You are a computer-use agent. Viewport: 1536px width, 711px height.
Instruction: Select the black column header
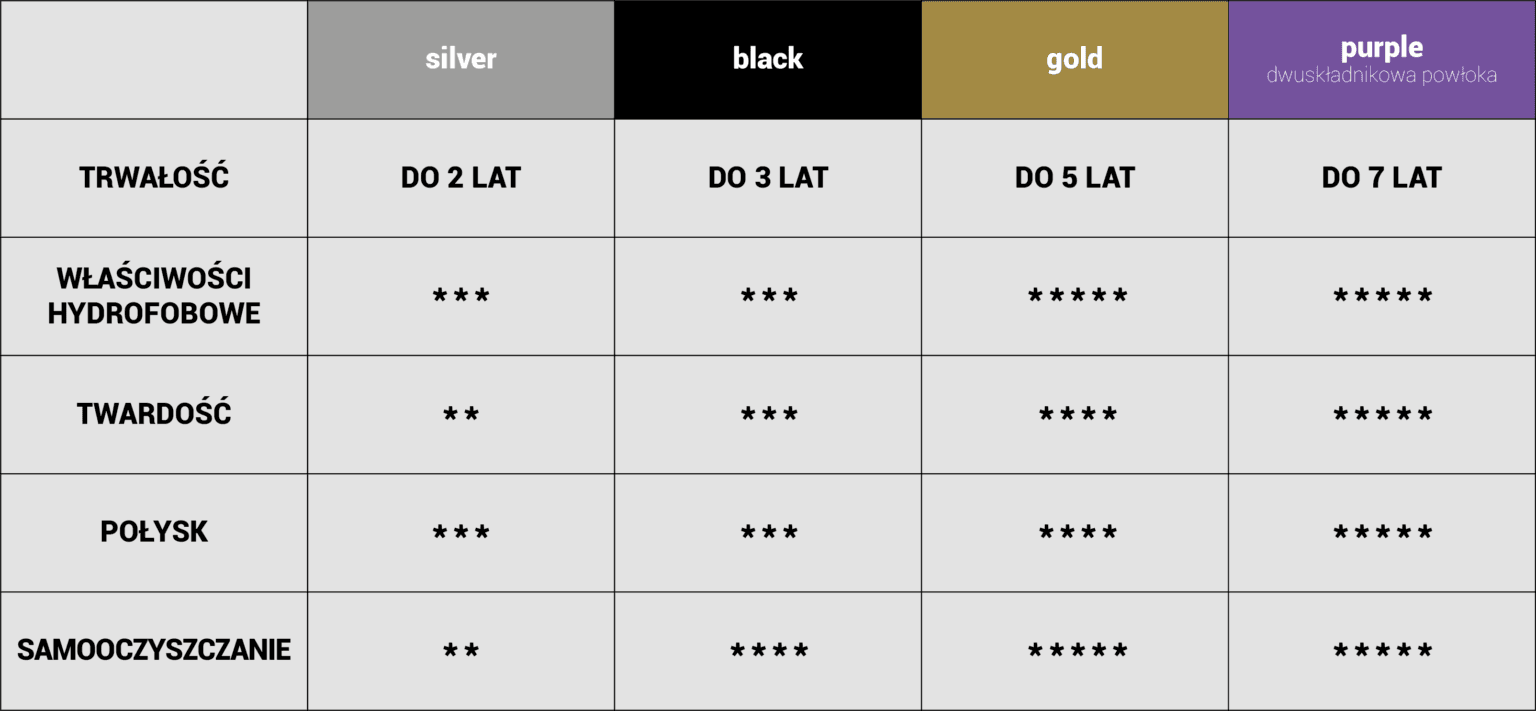pyautogui.click(x=768, y=59)
